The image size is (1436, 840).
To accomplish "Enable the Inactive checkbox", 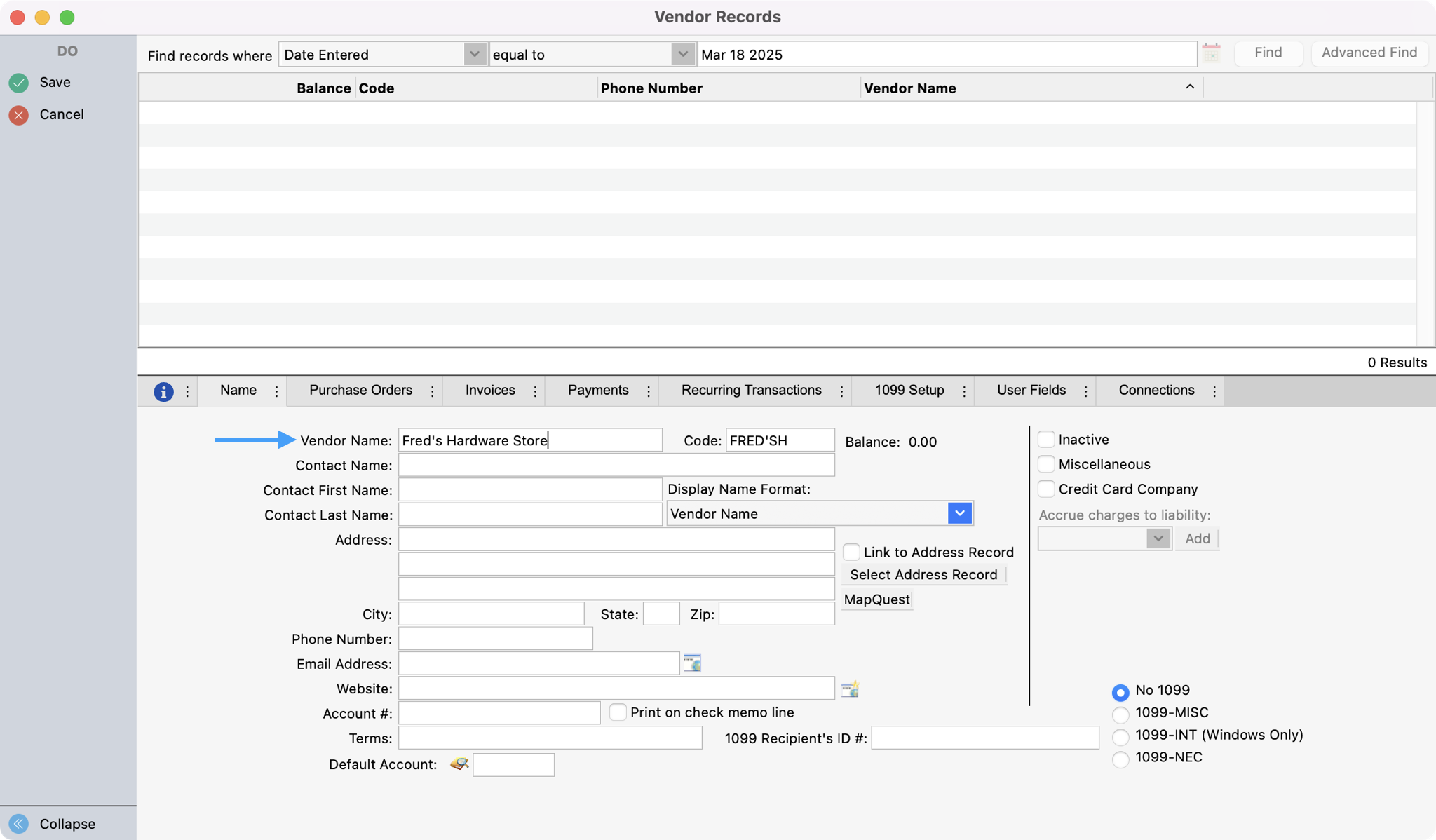I will [1046, 440].
